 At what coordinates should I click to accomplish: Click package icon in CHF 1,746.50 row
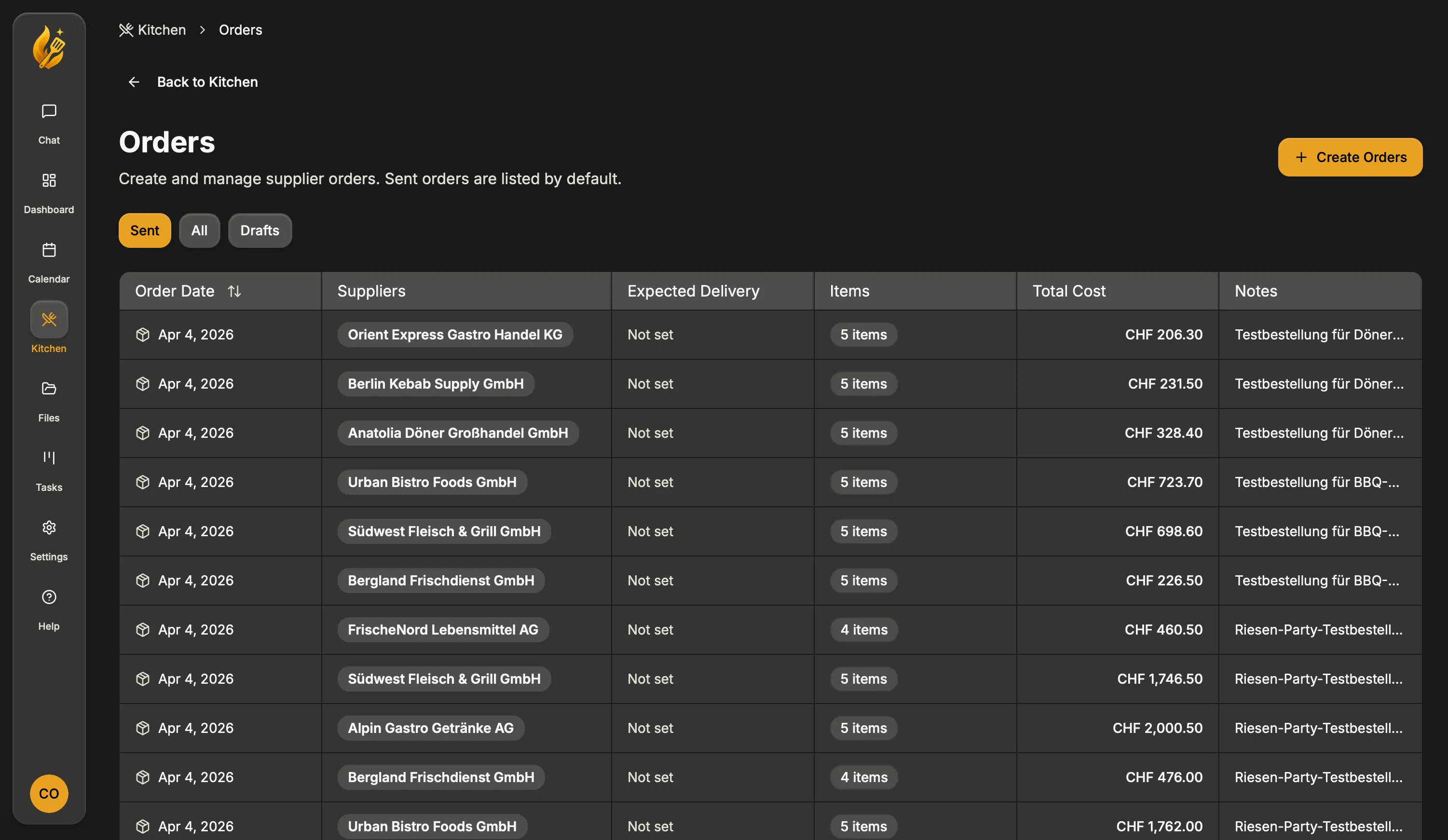[142, 678]
